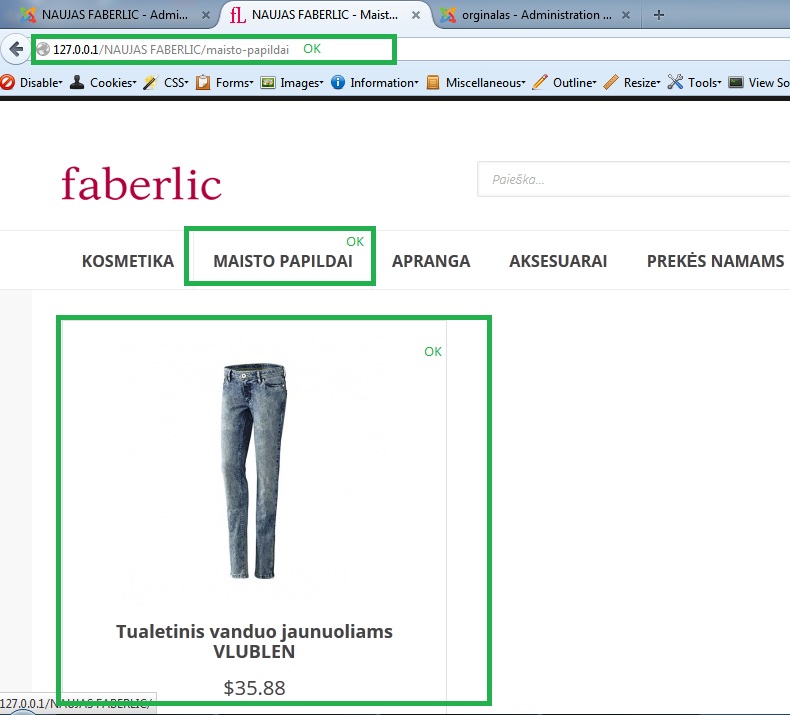Close the orginalas Administration tab
Viewport: 790px width, 715px height.
(626, 16)
